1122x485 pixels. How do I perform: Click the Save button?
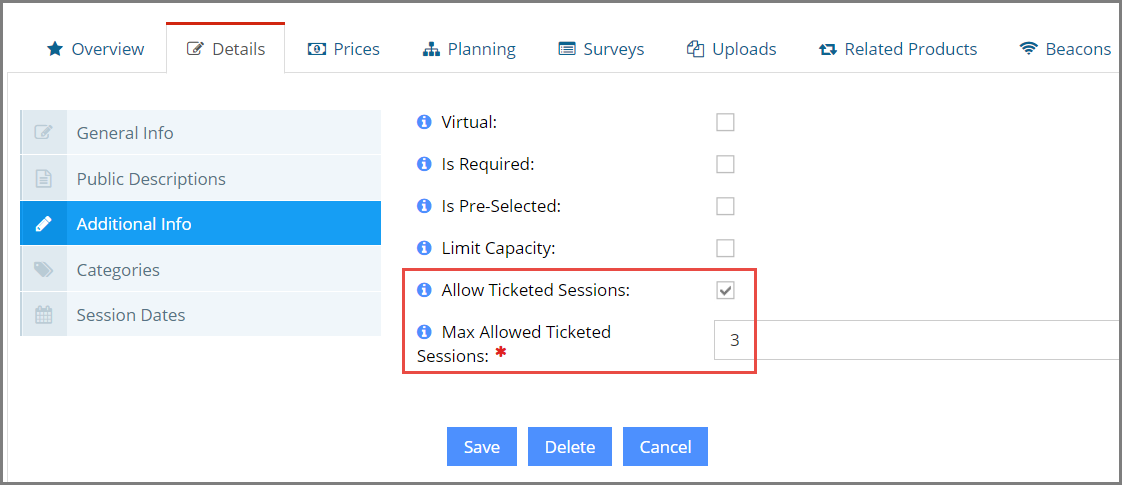[x=482, y=447]
